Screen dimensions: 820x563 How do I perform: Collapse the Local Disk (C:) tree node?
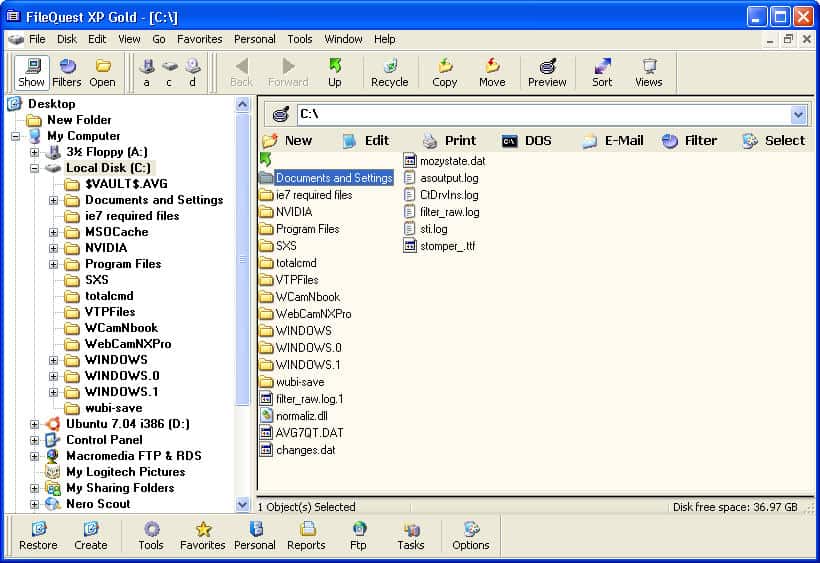click(x=35, y=168)
